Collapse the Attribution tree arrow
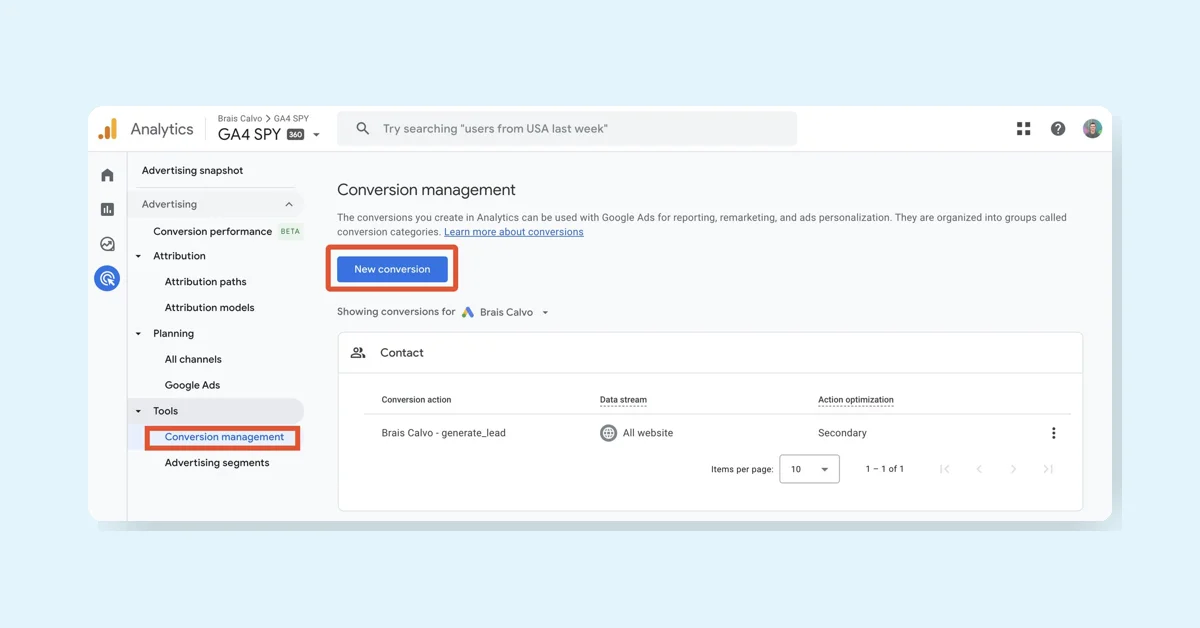Screen dimensions: 1200x628 click(139, 256)
